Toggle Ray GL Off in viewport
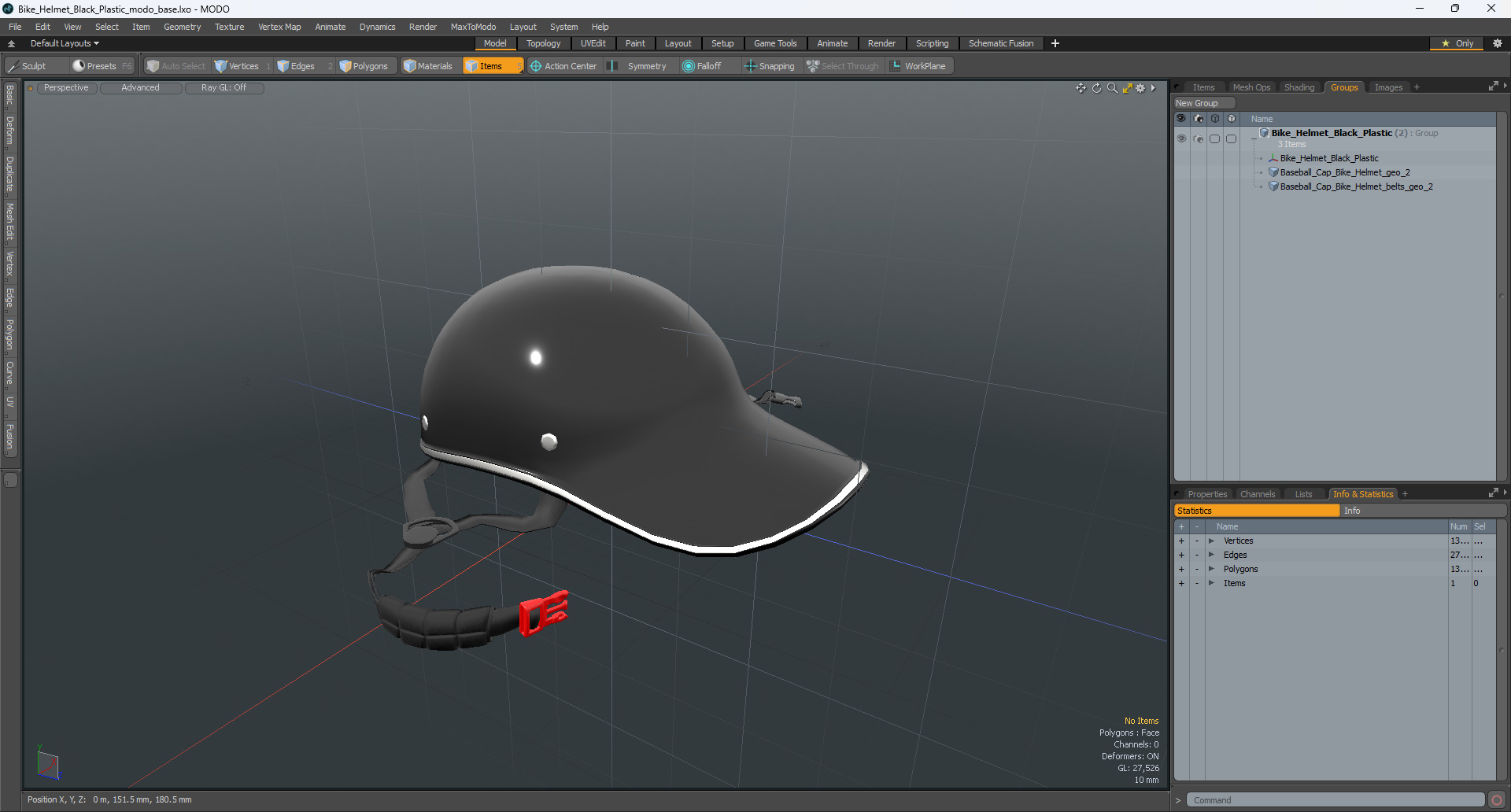Viewport: 1511px width, 812px height. [x=224, y=88]
